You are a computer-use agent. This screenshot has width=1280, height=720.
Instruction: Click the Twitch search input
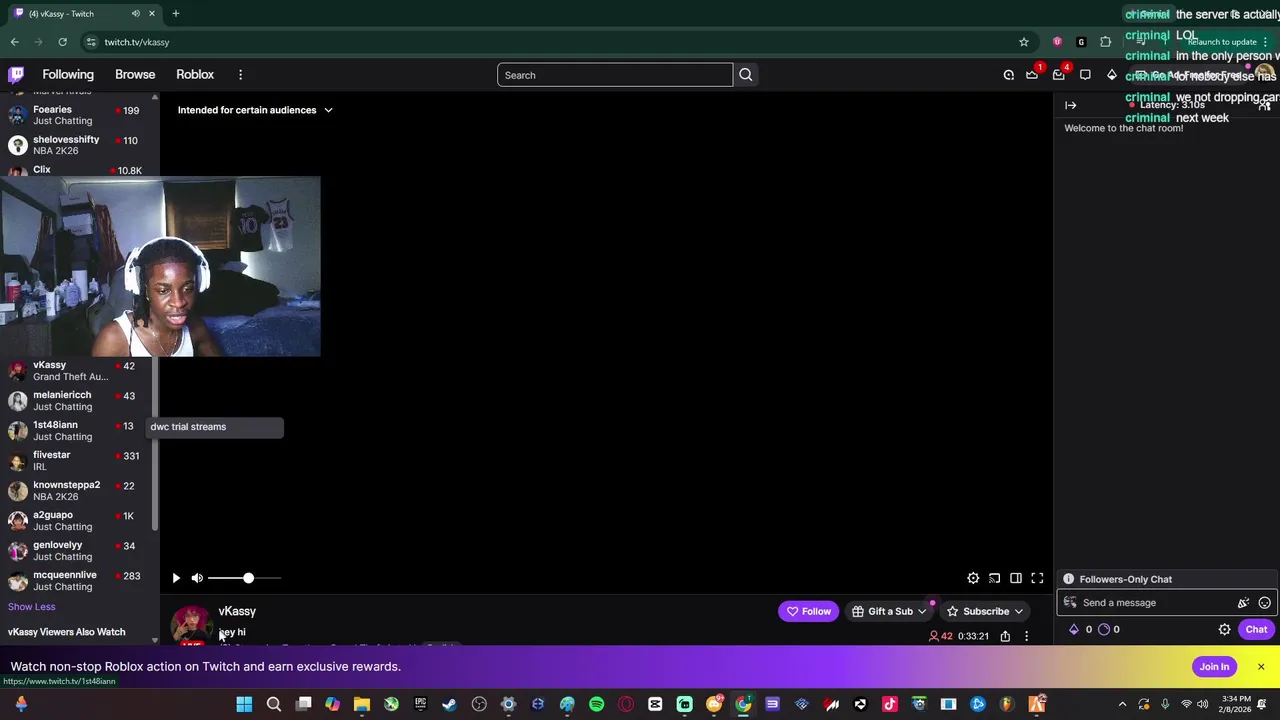click(615, 75)
